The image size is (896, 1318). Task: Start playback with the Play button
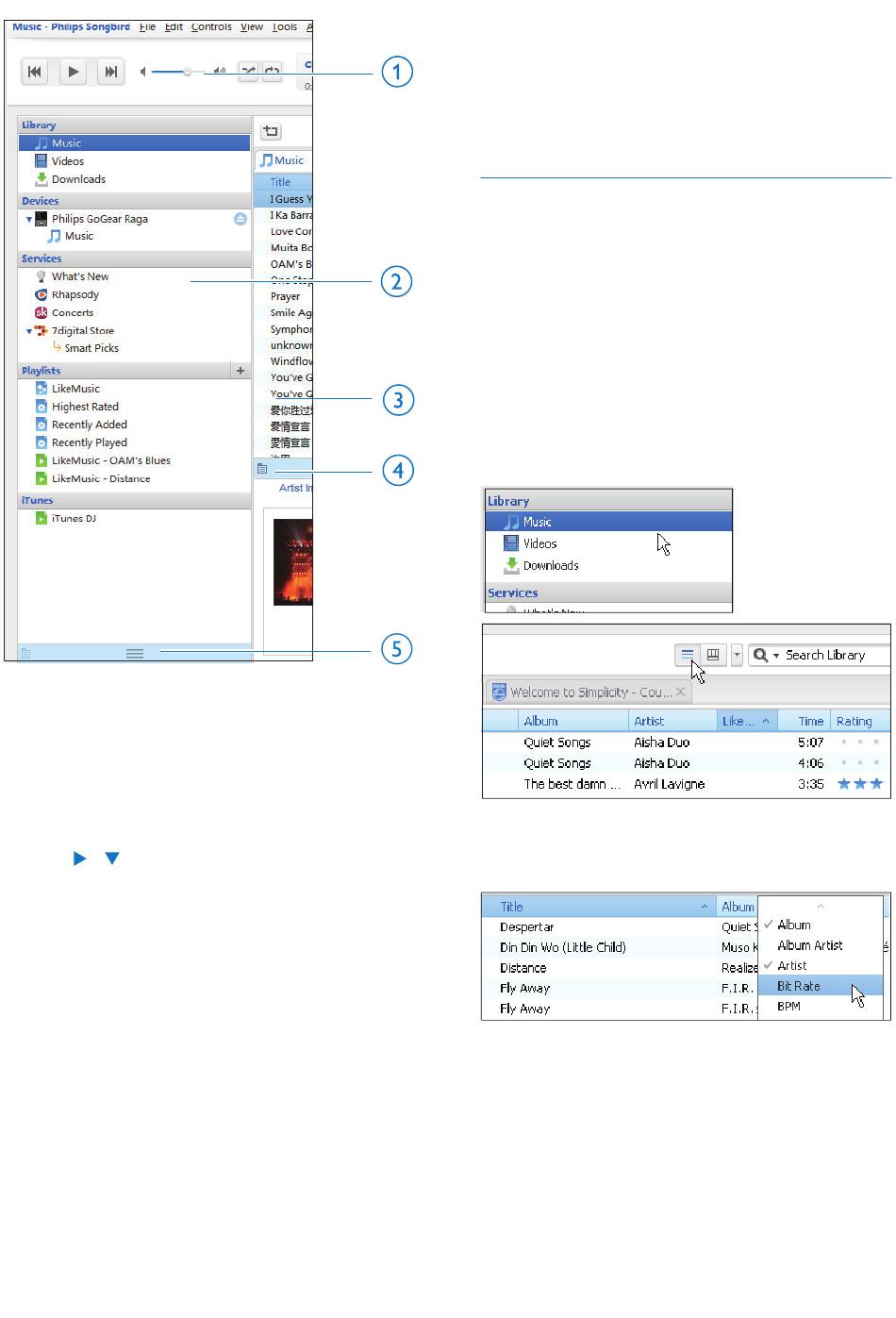73,72
